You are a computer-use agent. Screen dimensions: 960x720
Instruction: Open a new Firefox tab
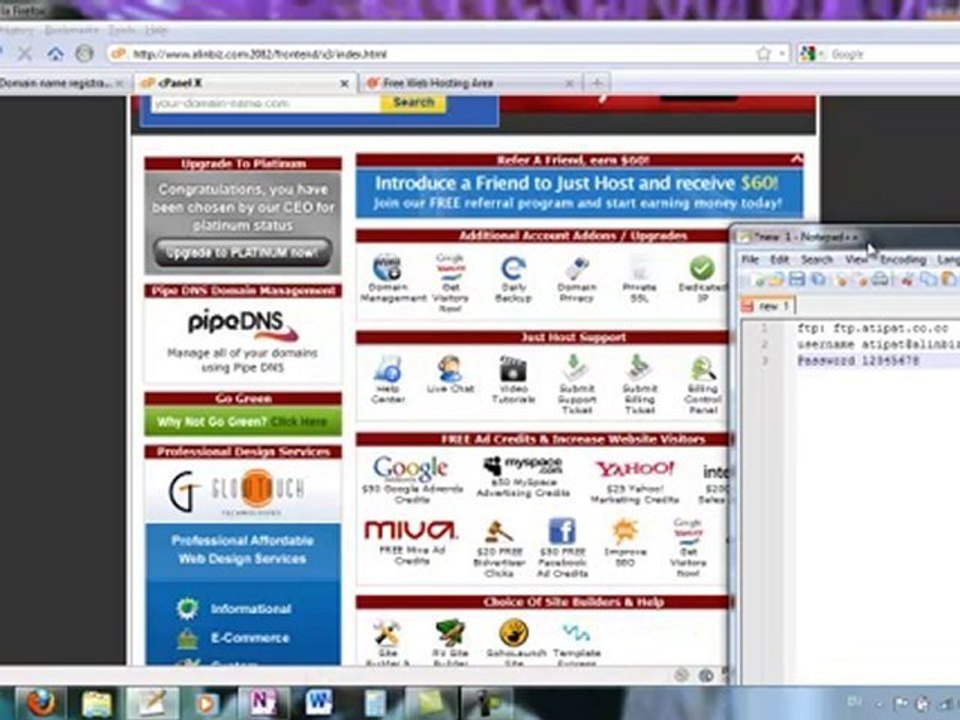597,83
